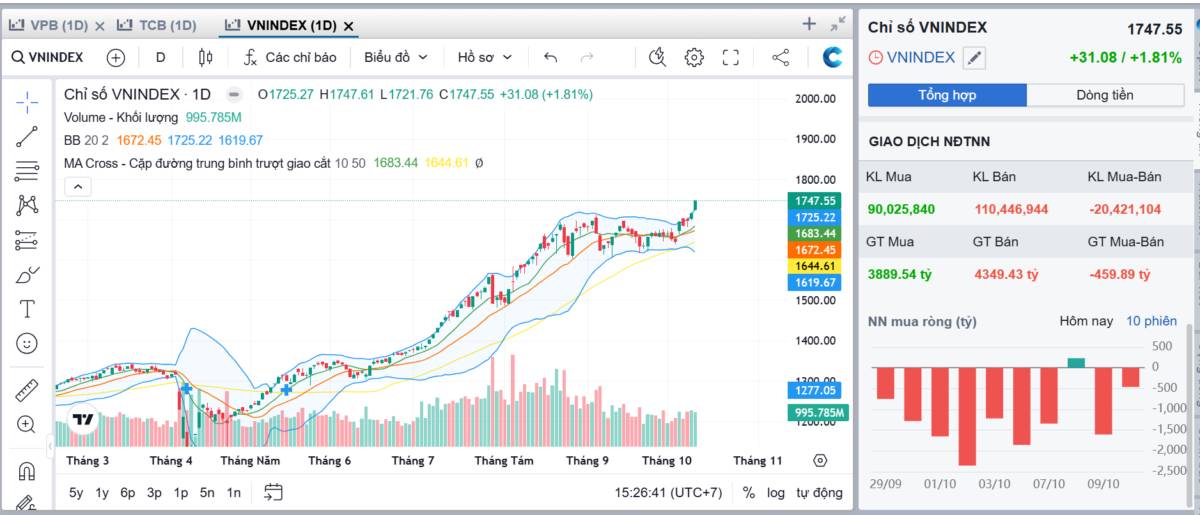The height and width of the screenshot is (515, 1200).
Task: Activate the zoom in tool
Action: click(27, 424)
